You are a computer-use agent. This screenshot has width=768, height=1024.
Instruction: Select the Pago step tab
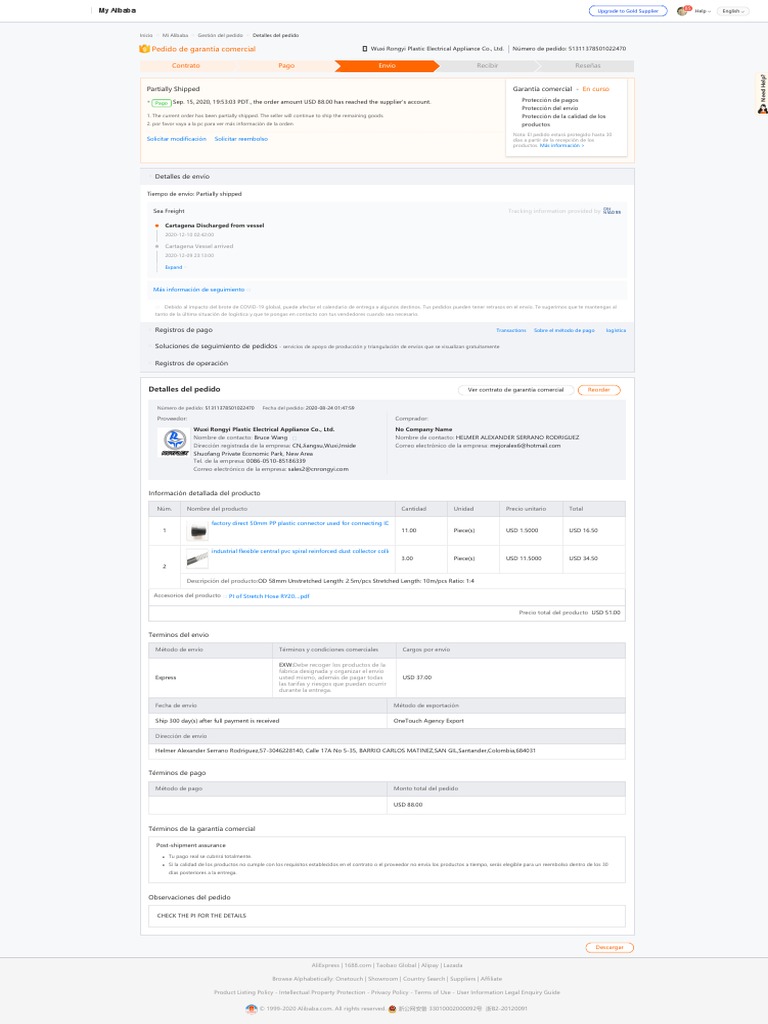click(x=286, y=66)
